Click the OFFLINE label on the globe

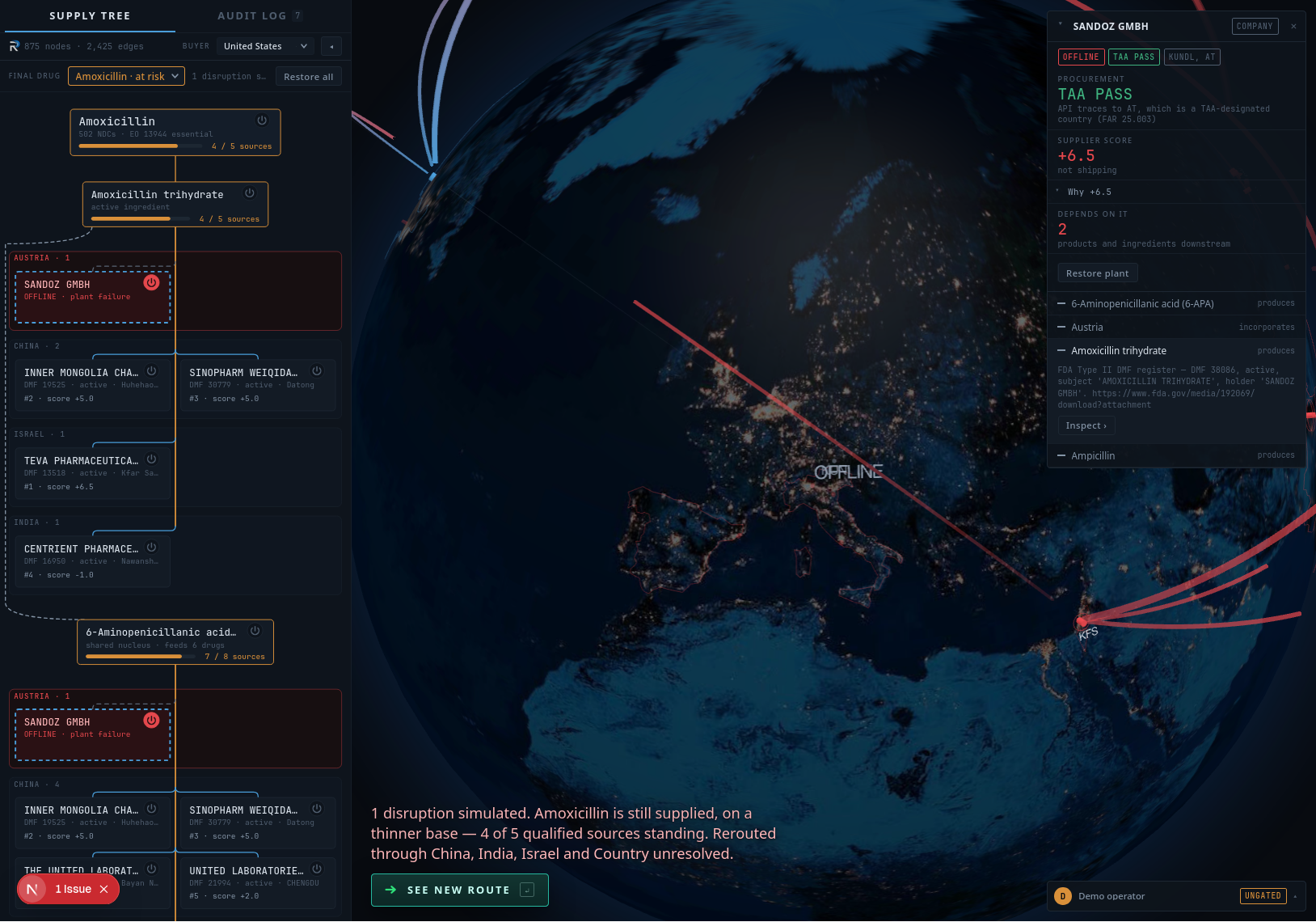(849, 472)
